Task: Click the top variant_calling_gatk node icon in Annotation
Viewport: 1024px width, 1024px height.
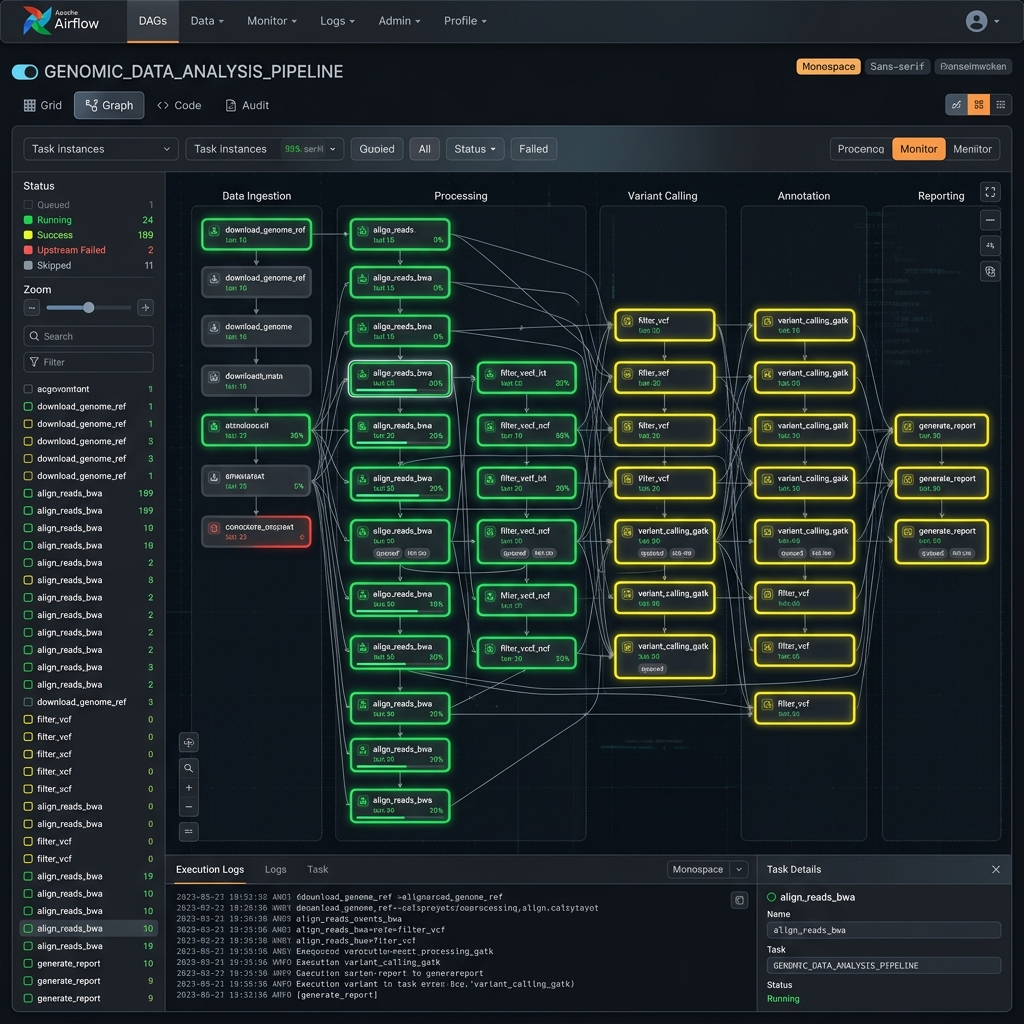Action: coord(767,321)
